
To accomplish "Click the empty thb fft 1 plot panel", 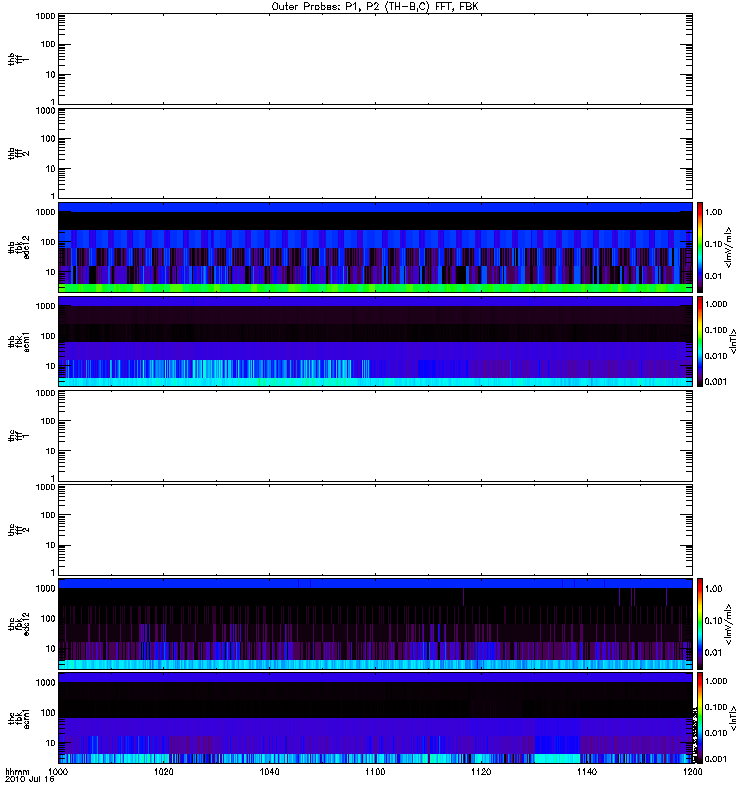I will tap(375, 59).
